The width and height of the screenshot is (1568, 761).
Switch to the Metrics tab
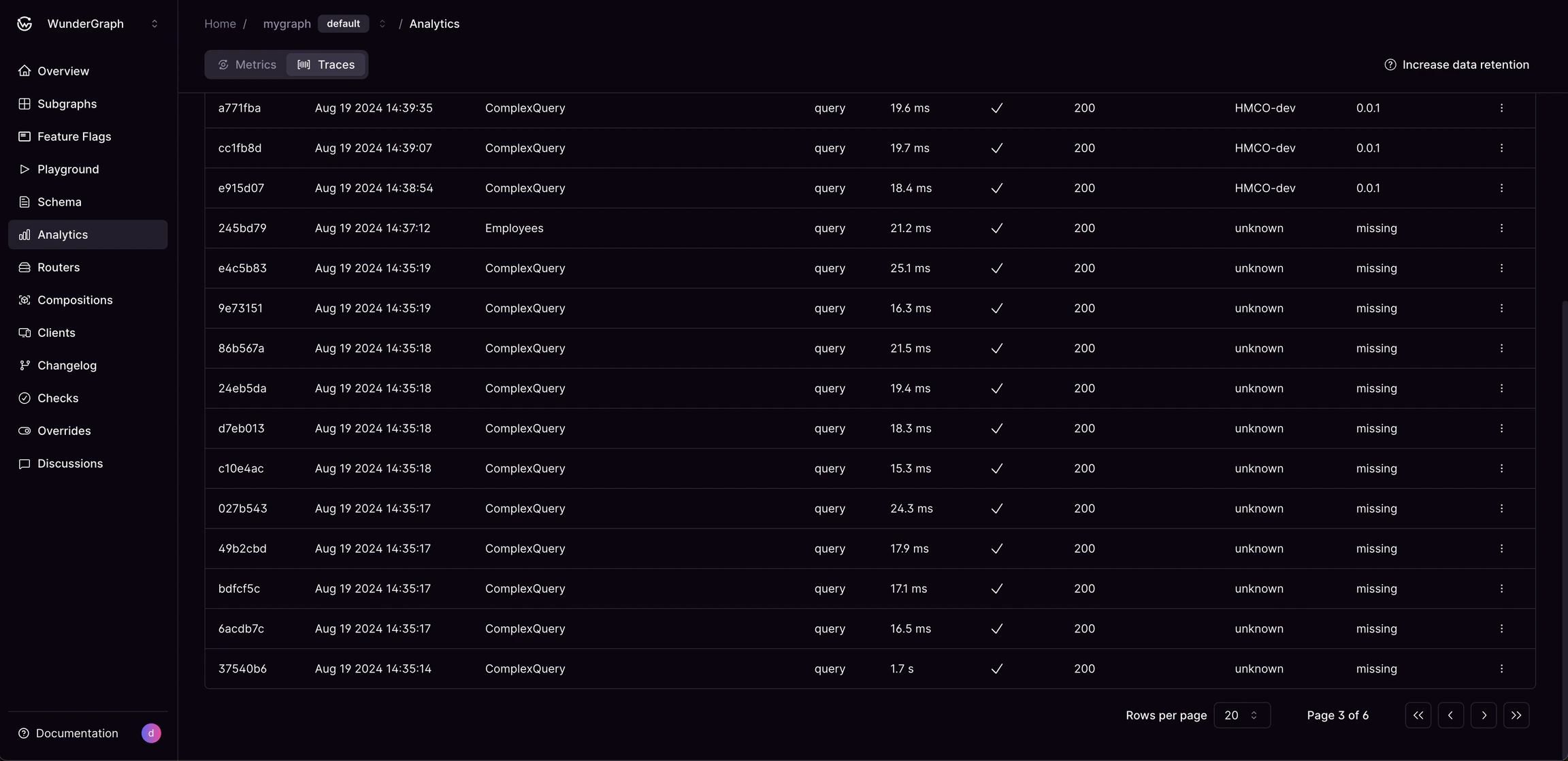[x=246, y=64]
